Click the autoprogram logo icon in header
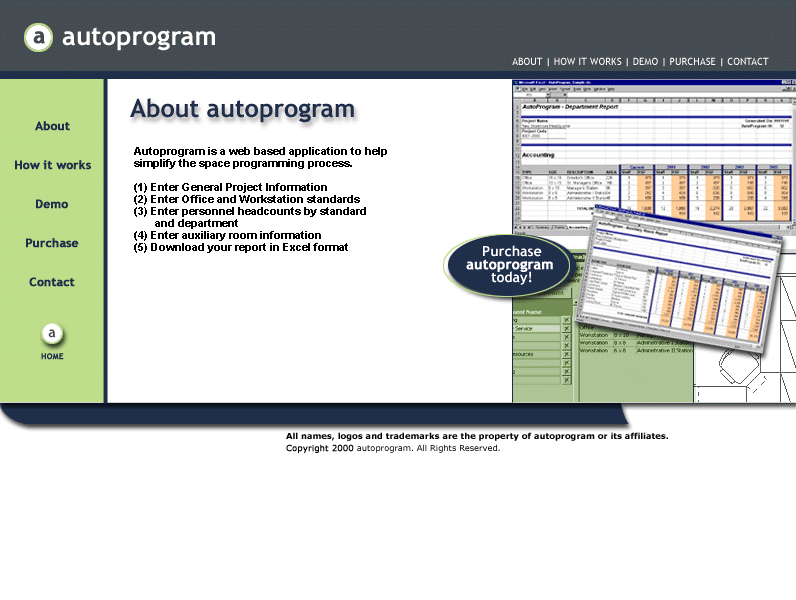Viewport: 796px width, 600px height. pos(38,37)
